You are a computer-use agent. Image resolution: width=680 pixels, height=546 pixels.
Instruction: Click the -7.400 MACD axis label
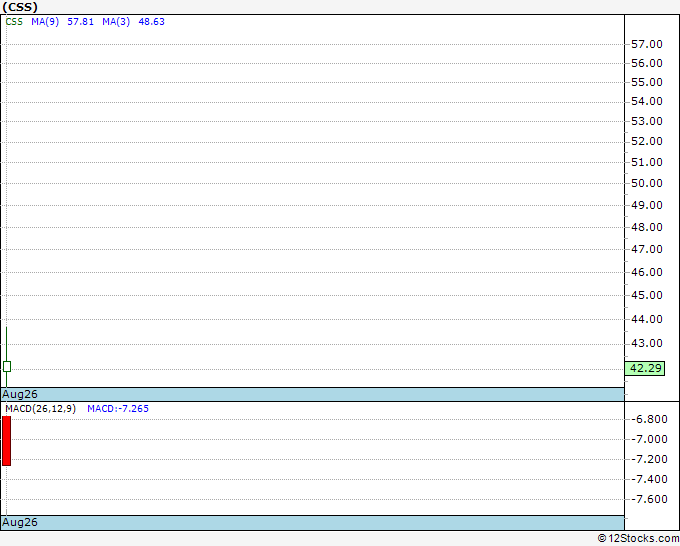(x=649, y=479)
